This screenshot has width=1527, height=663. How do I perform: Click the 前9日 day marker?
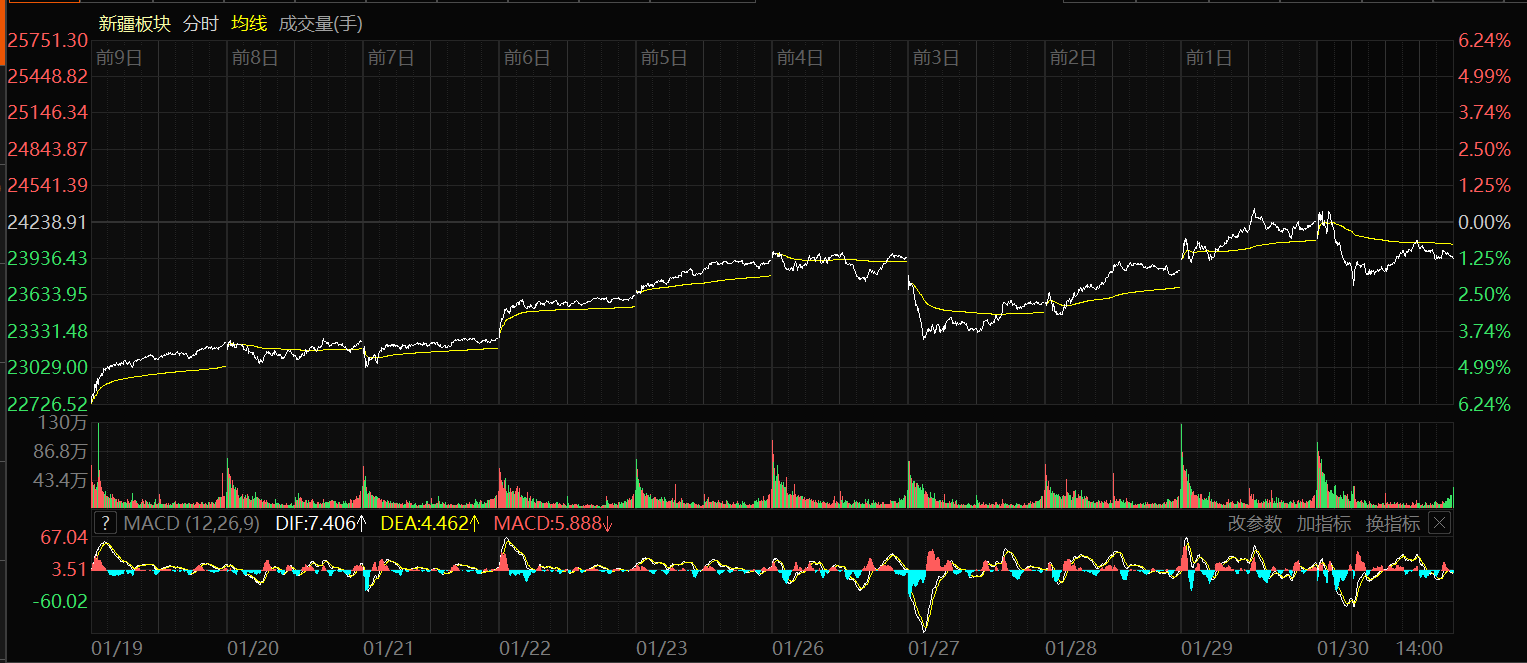point(119,58)
